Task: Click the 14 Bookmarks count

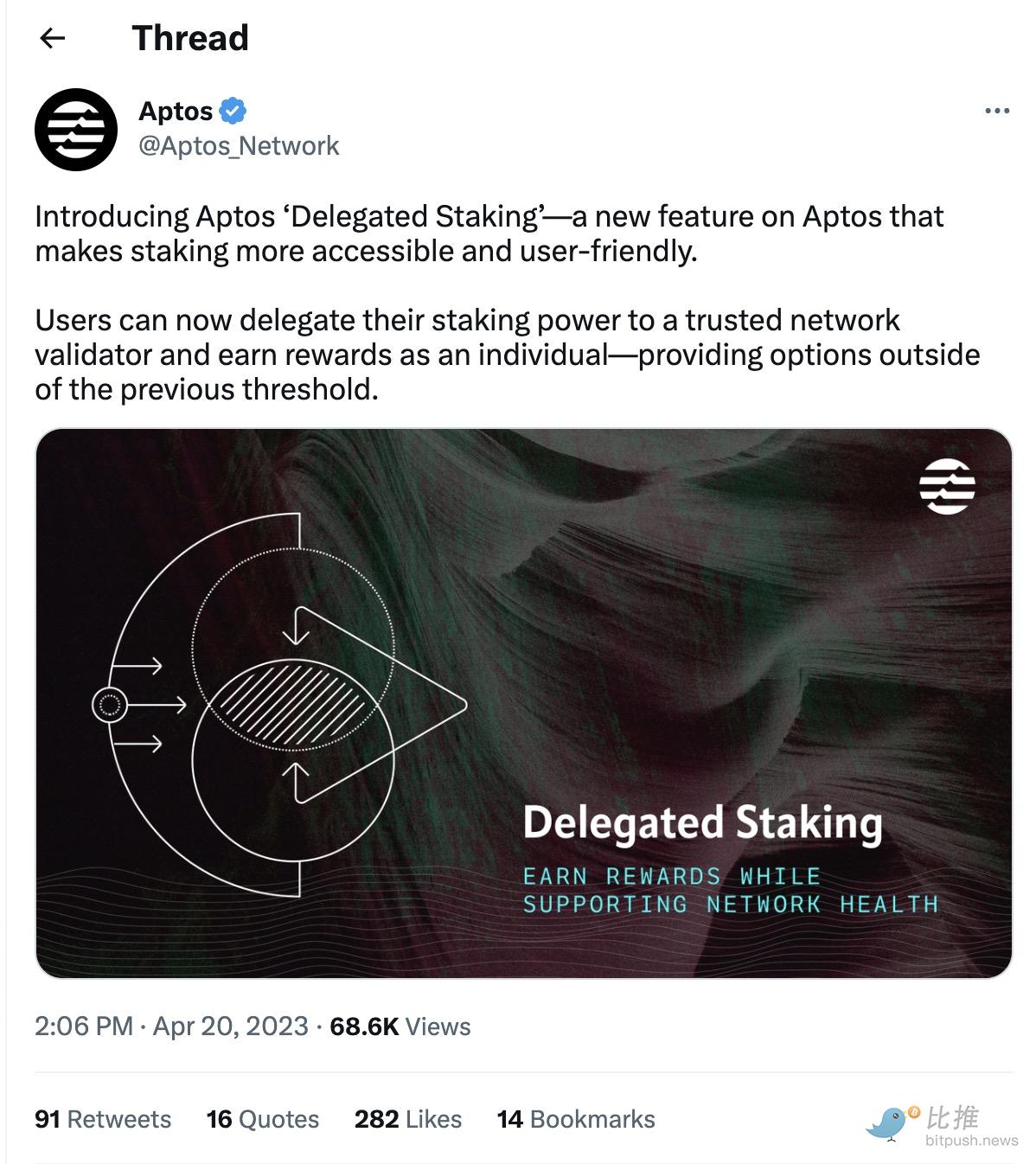Action: tap(576, 1119)
